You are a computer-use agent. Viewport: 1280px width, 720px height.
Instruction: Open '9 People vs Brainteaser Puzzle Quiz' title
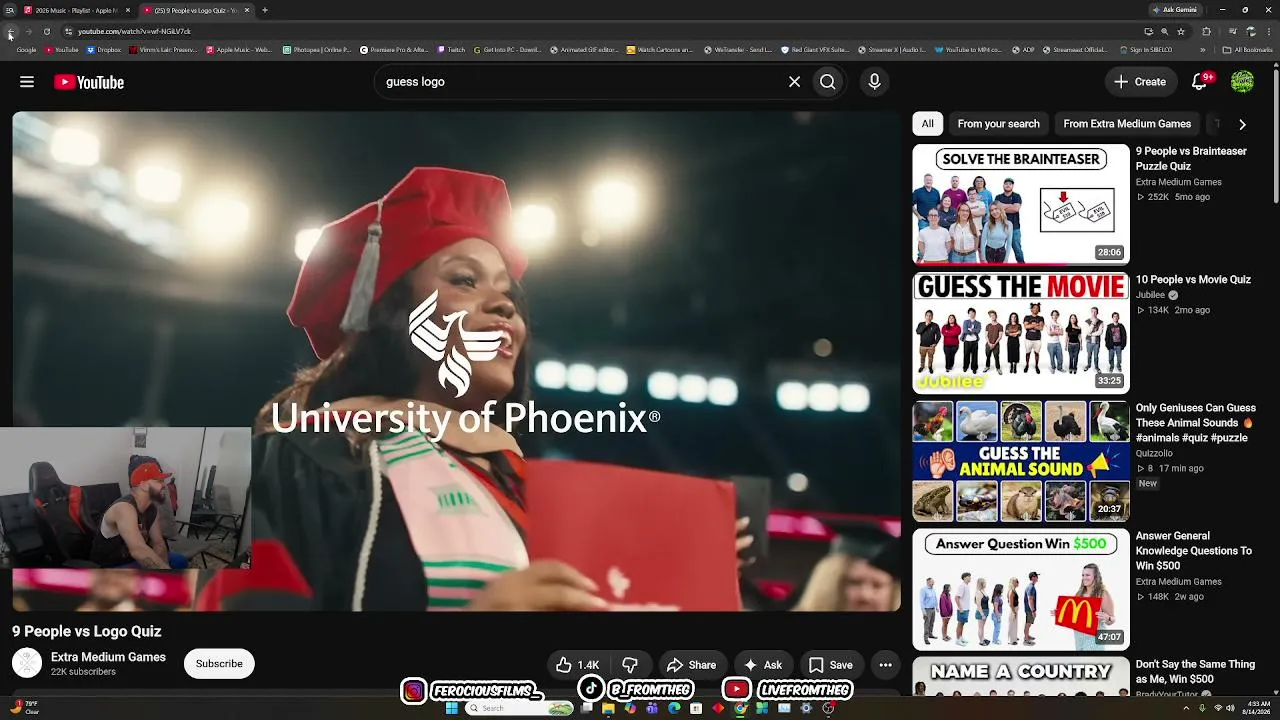tap(1191, 158)
